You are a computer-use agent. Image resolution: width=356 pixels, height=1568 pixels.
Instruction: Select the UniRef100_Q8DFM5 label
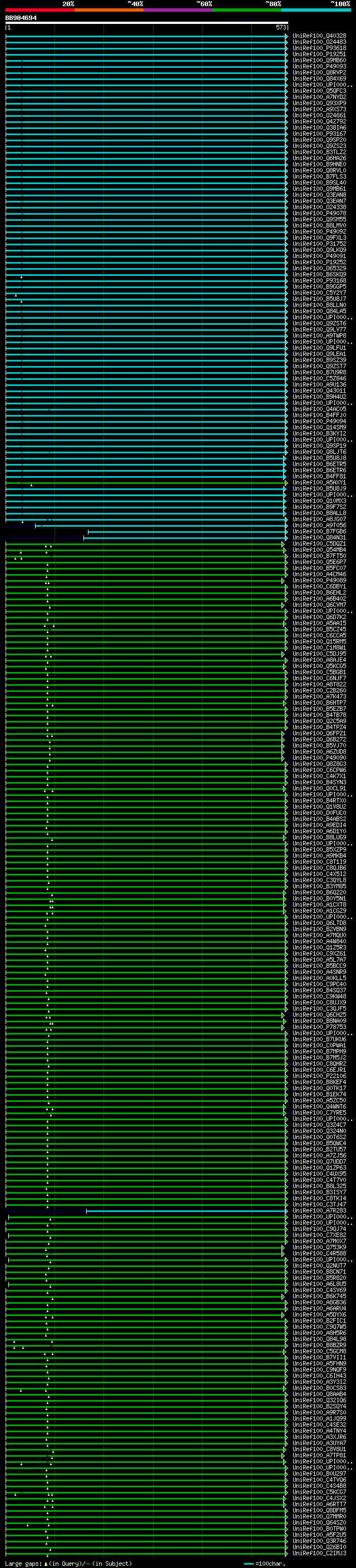click(x=319, y=1510)
